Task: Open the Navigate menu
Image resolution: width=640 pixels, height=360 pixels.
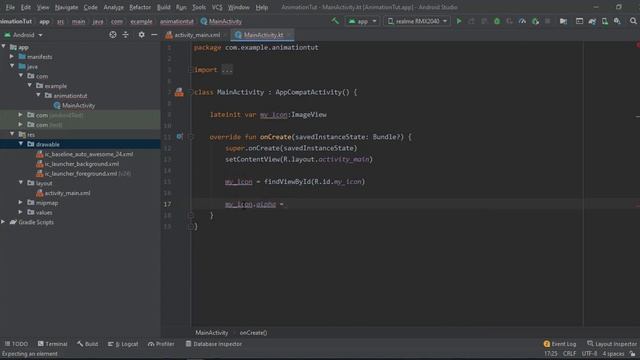Action: (x=66, y=7)
